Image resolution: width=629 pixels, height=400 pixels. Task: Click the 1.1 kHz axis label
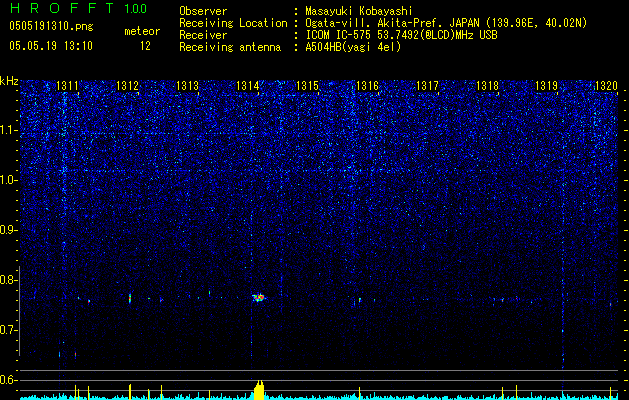click(x=9, y=130)
